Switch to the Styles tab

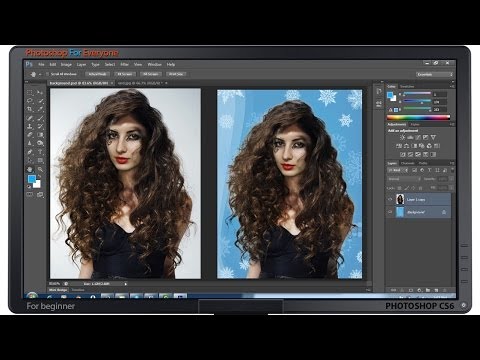pyautogui.click(x=415, y=124)
